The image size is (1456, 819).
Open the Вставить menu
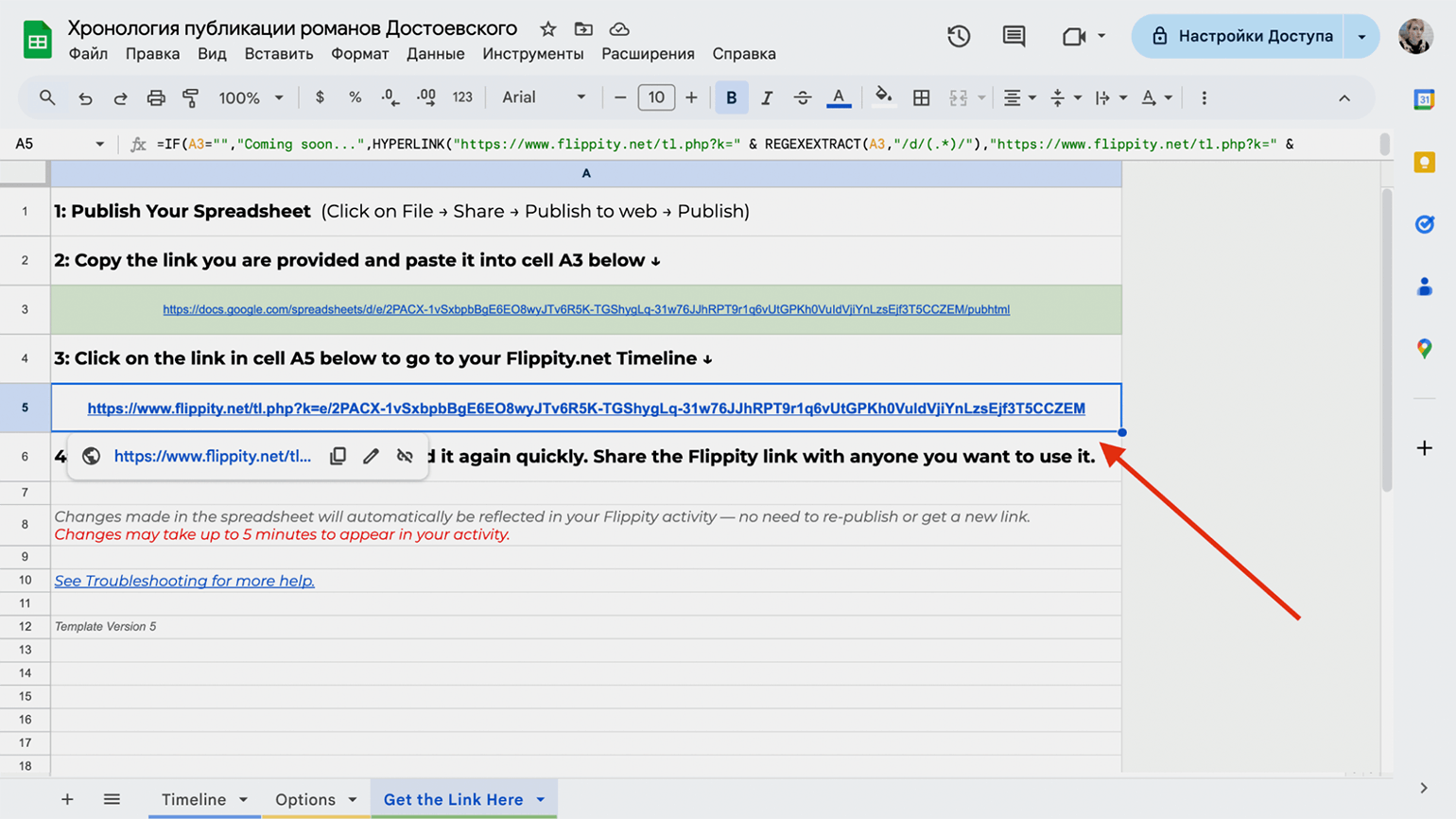(x=279, y=54)
